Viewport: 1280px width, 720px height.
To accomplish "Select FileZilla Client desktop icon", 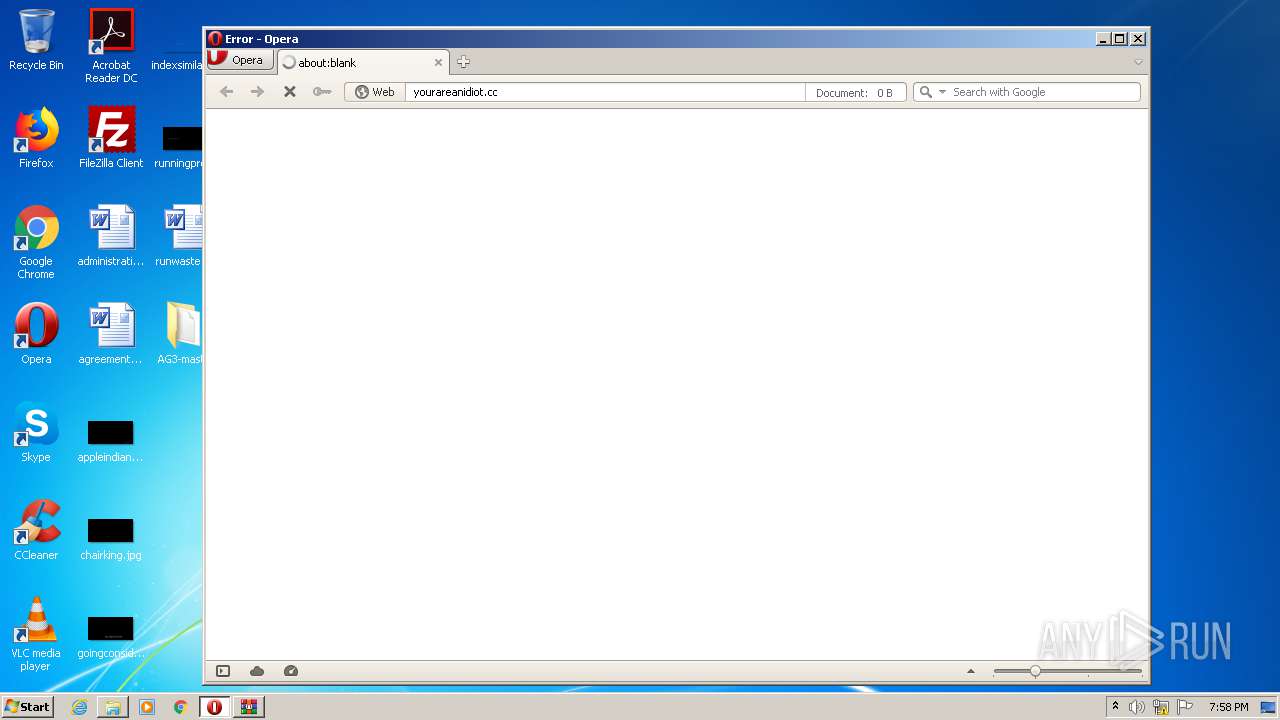I will [x=111, y=138].
